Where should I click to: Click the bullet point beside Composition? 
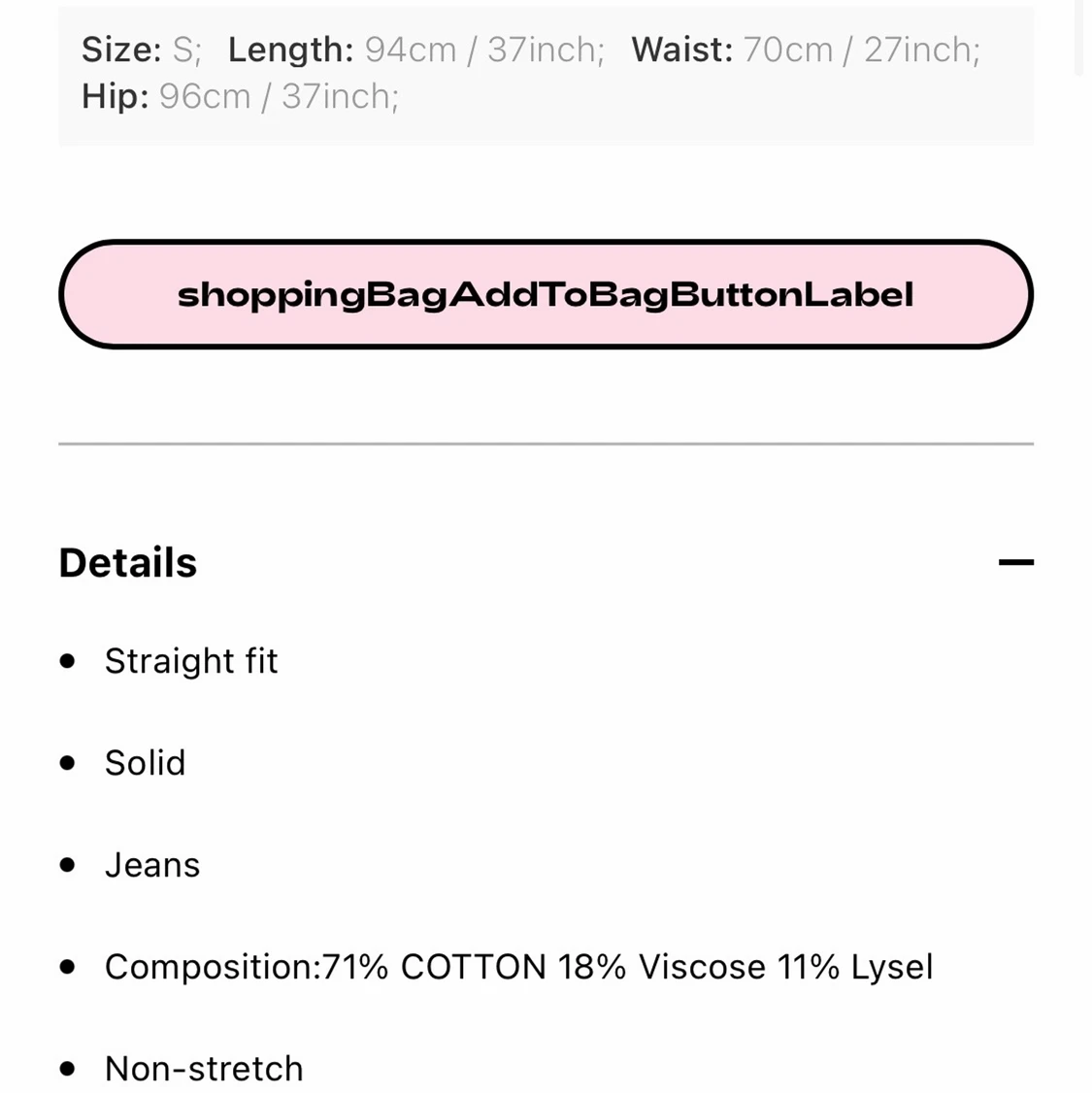(x=67, y=967)
